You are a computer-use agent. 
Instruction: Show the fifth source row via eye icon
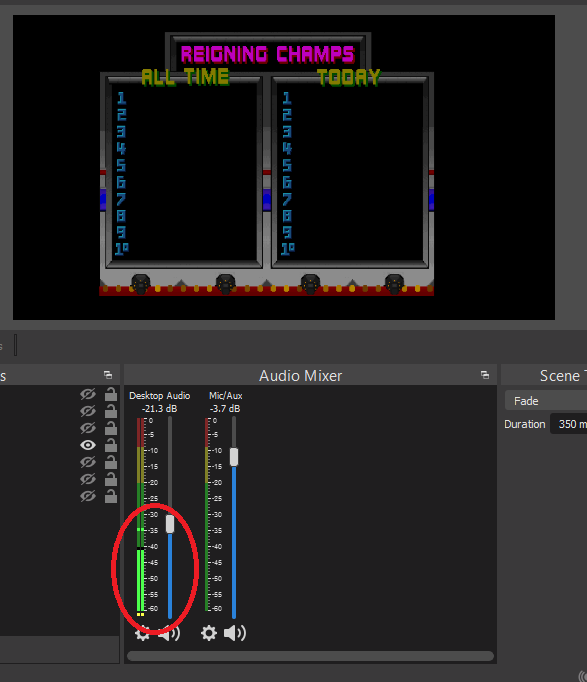[x=88, y=462]
